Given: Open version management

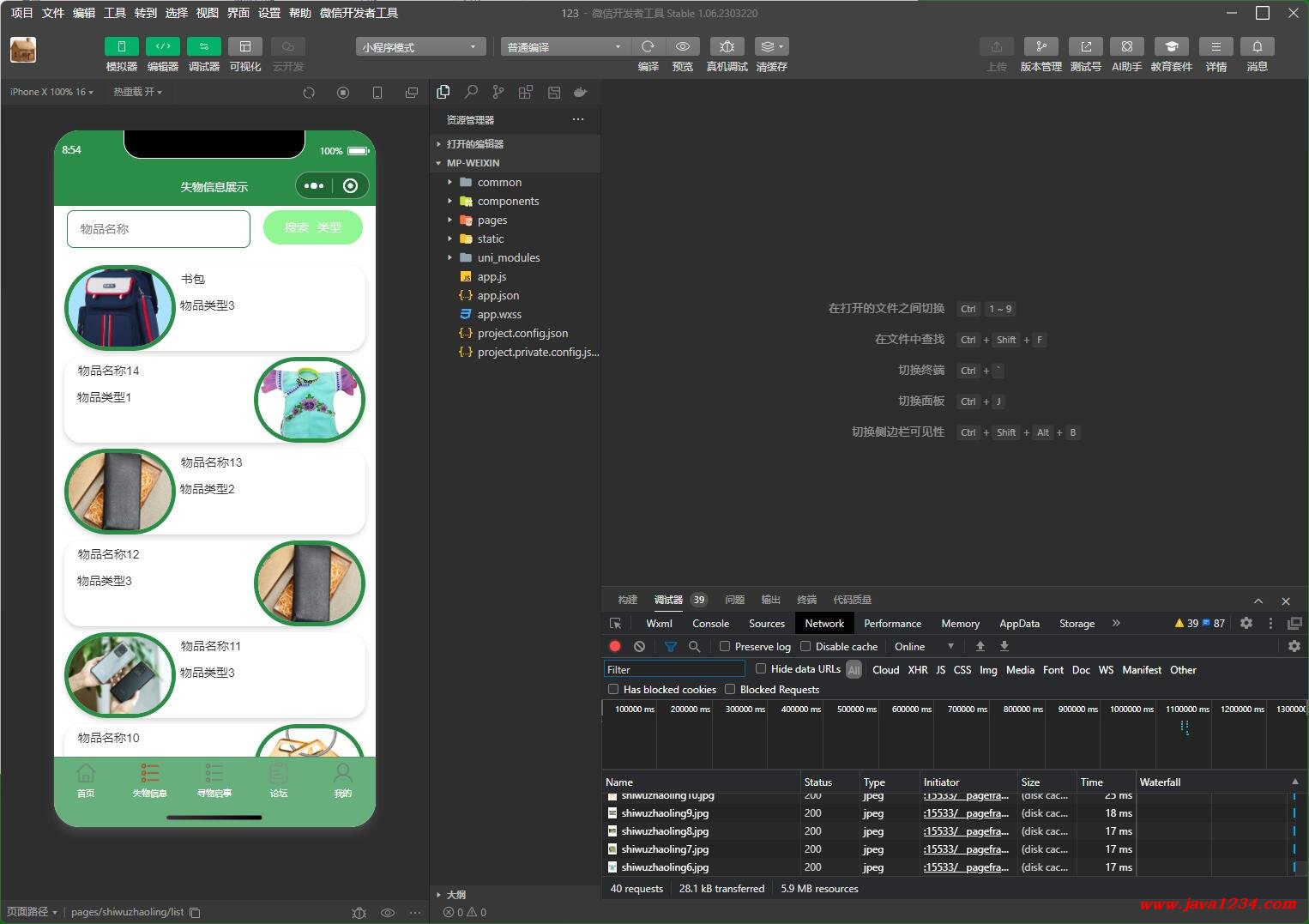Looking at the screenshot, I should point(1041,46).
